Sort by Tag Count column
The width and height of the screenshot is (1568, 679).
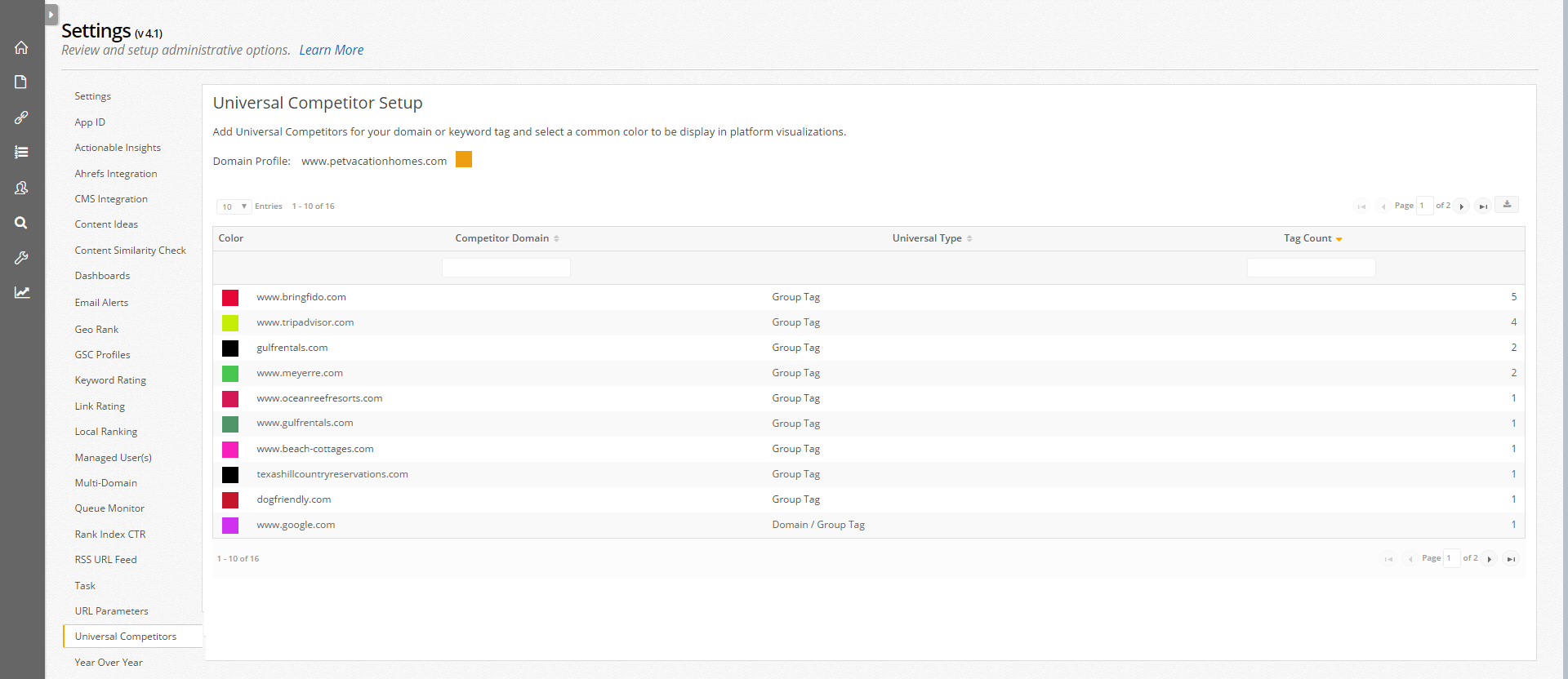[x=1312, y=238]
